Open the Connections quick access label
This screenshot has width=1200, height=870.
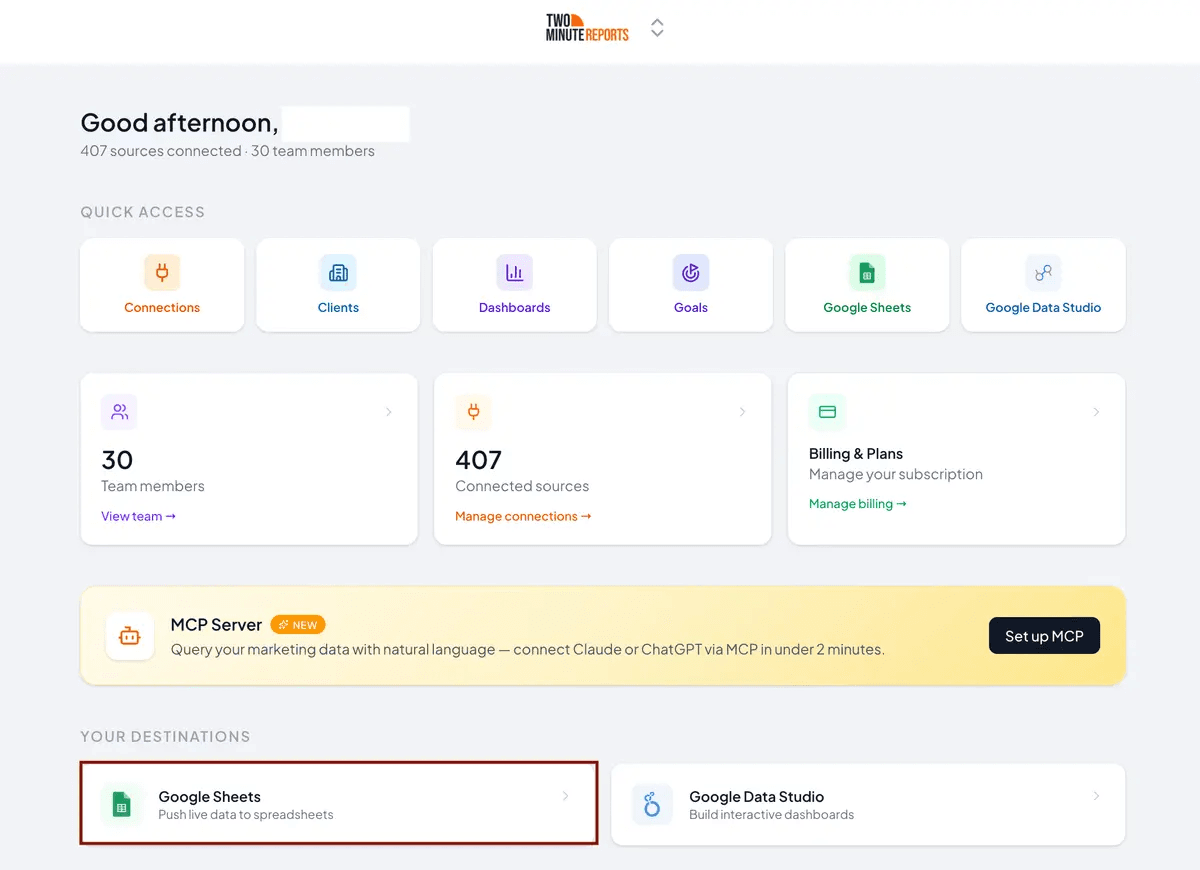coord(162,308)
